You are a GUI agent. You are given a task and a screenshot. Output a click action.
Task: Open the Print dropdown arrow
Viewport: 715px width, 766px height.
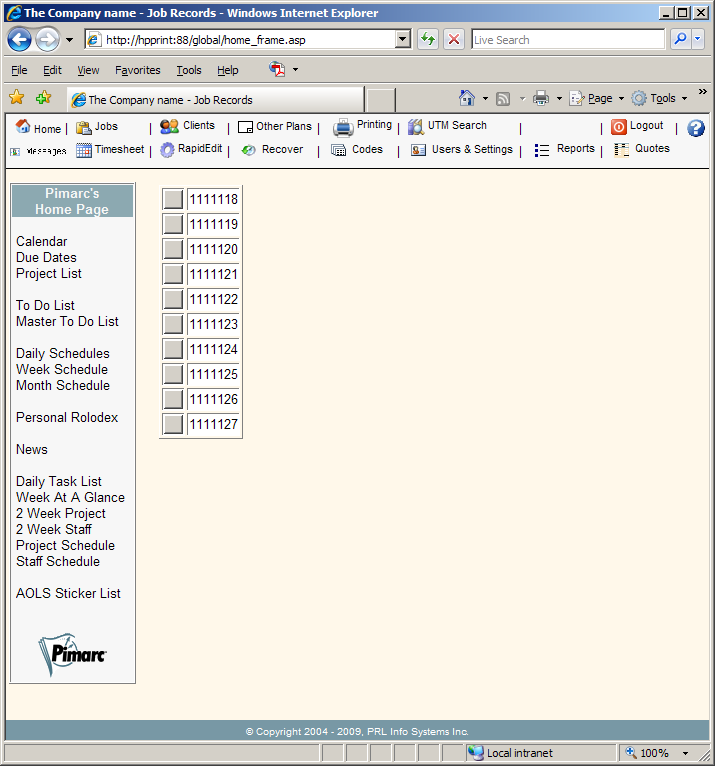pos(559,99)
